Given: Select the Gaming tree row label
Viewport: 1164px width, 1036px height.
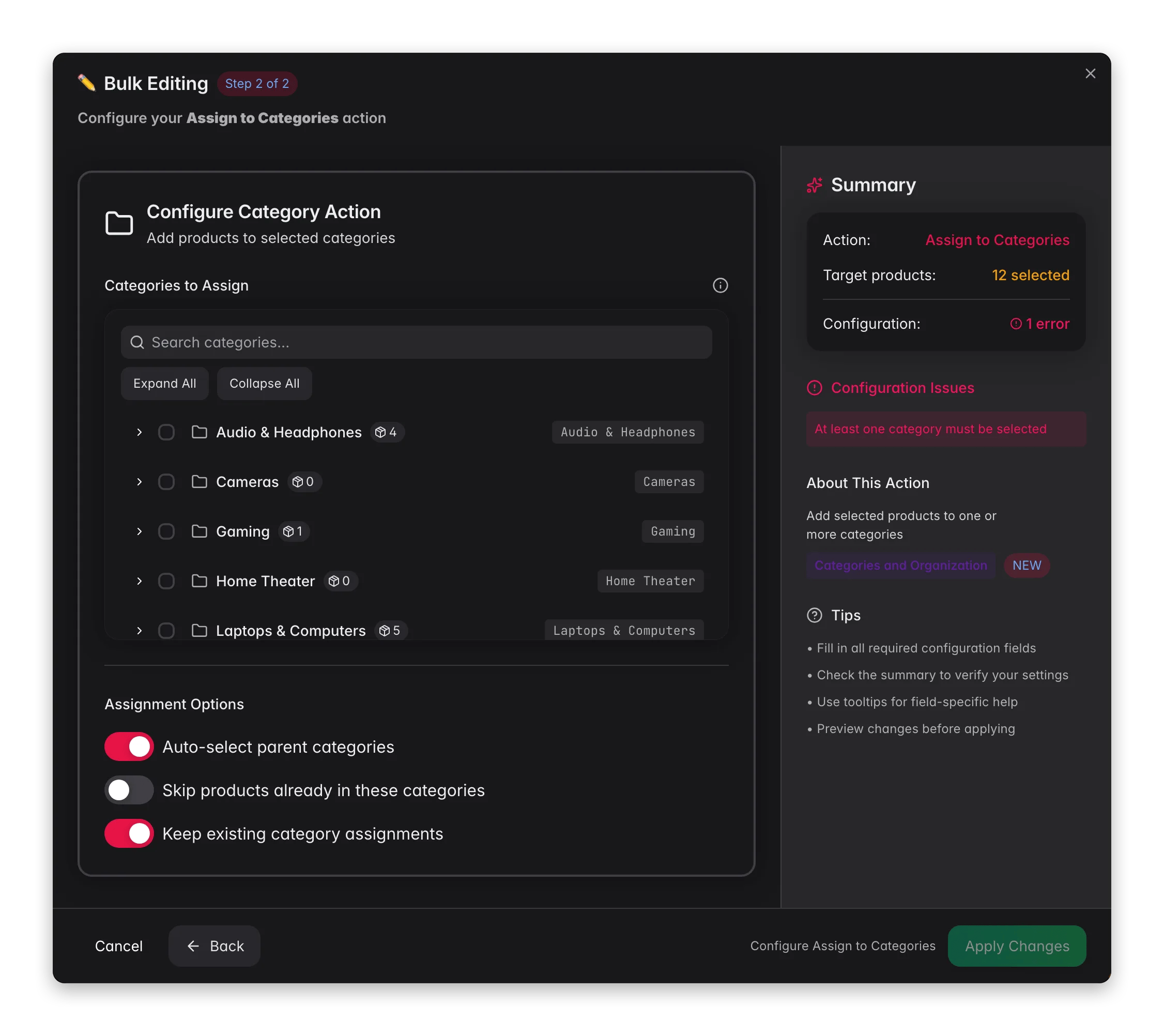Looking at the screenshot, I should pyautogui.click(x=242, y=531).
